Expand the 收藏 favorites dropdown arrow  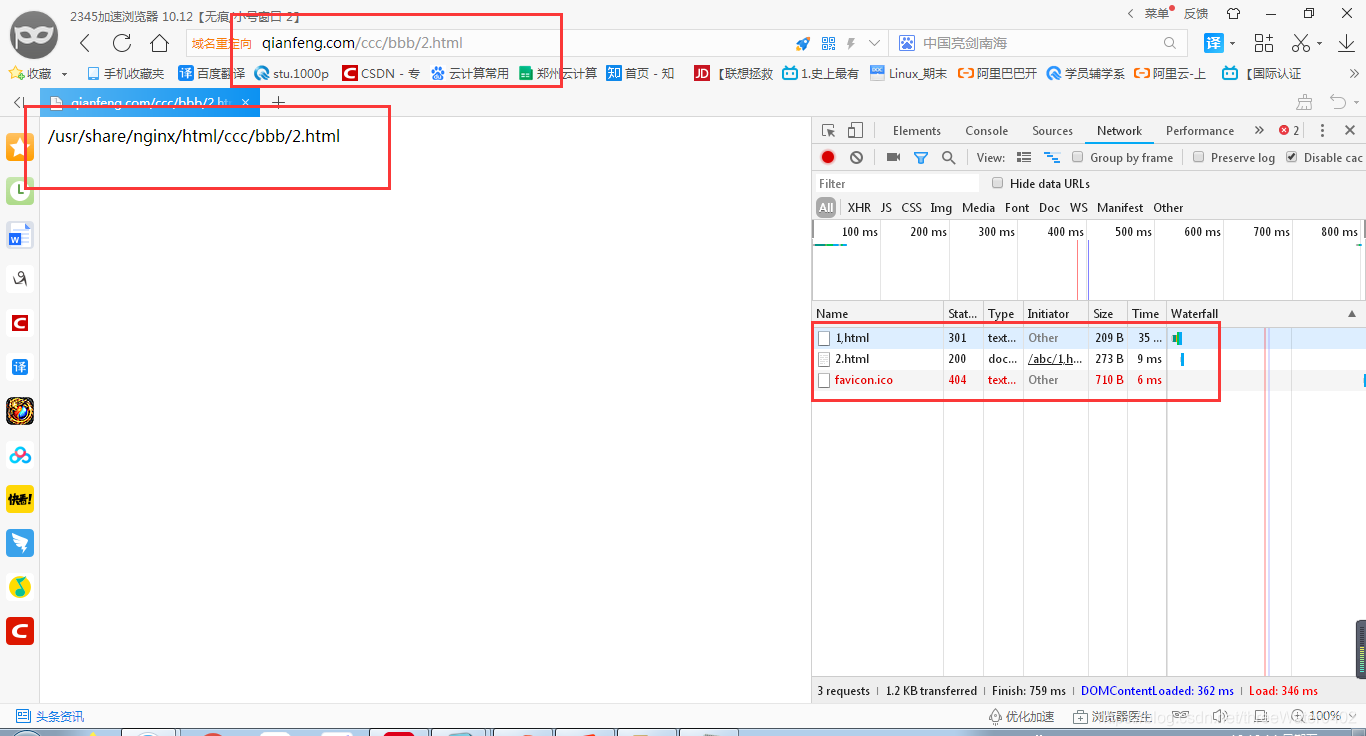(65, 74)
